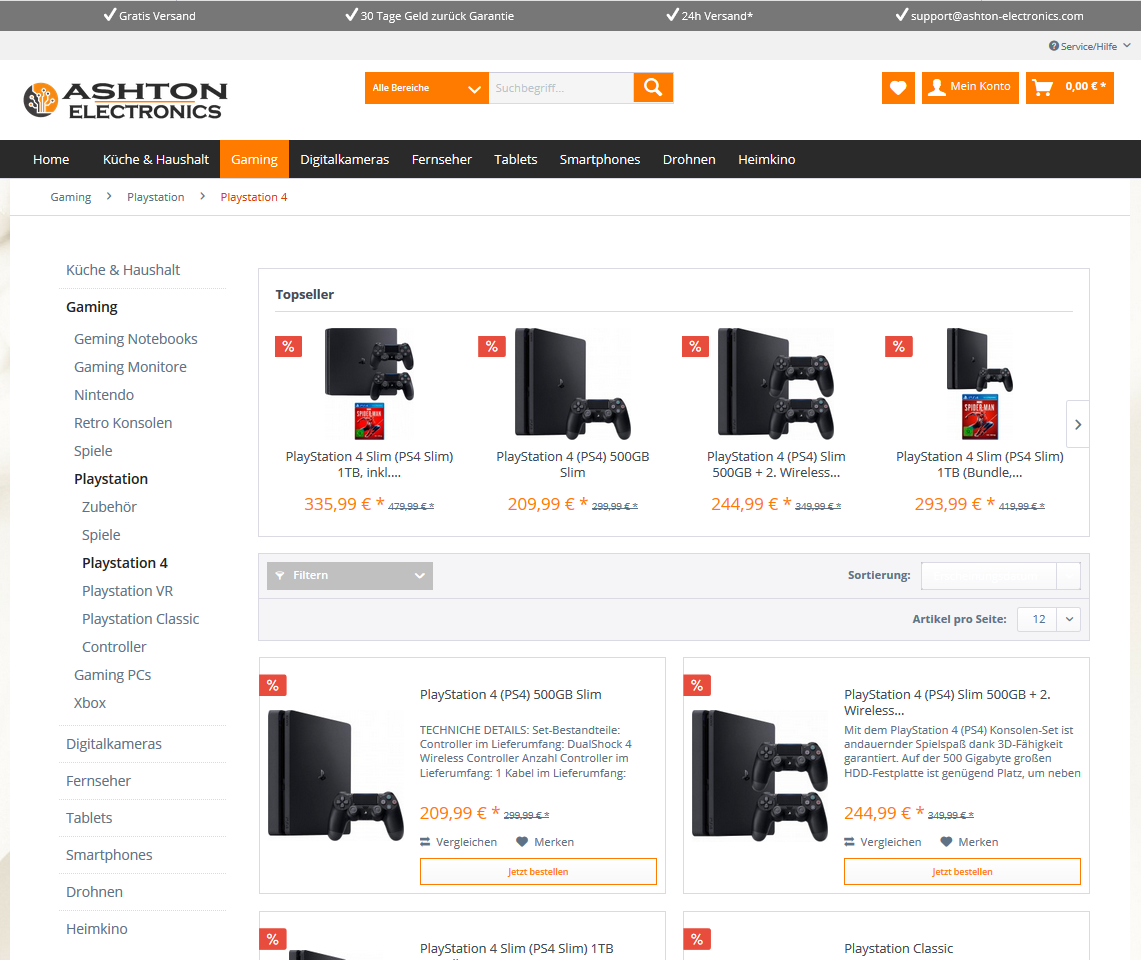The width and height of the screenshot is (1141, 960).
Task: Click in the Suchbegriff search field
Action: (561, 88)
